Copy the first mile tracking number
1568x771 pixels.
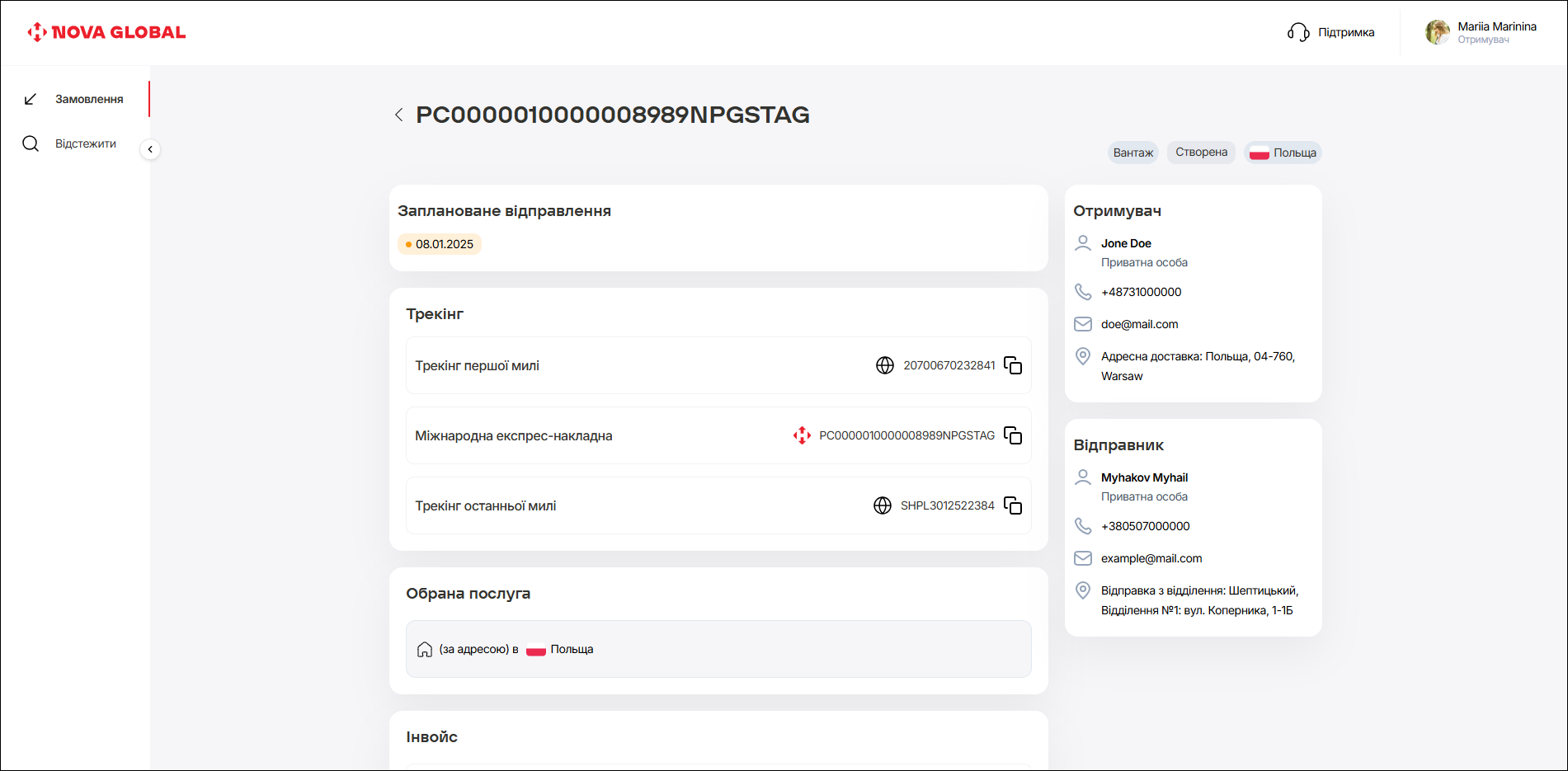(x=1013, y=365)
